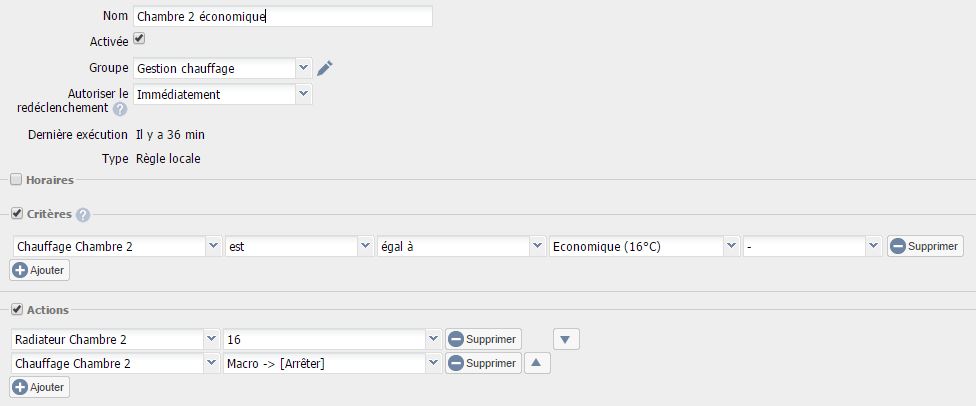Remove the Radiateur Chambre 2 action
This screenshot has height=406, width=976.
click(x=483, y=339)
